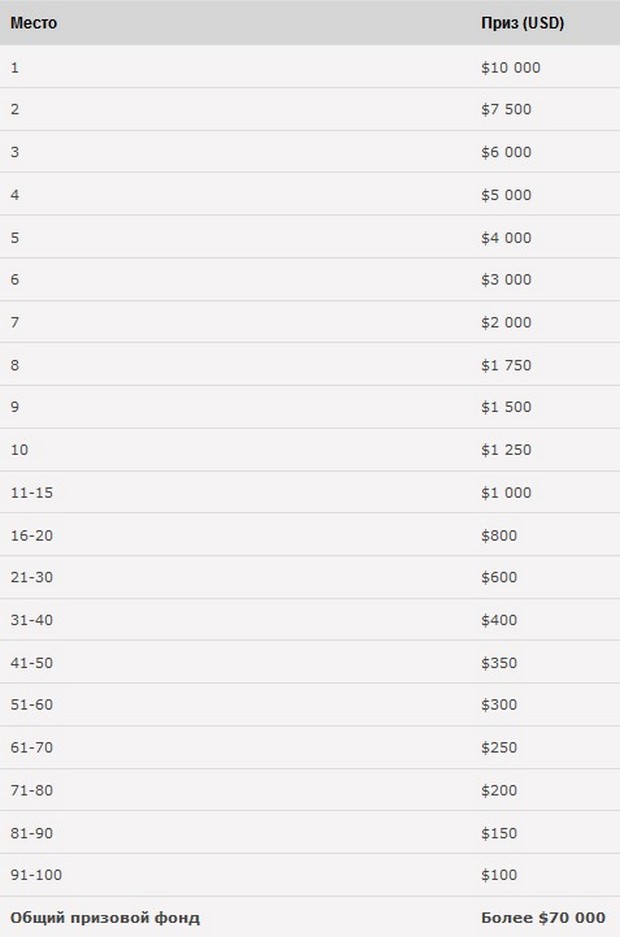This screenshot has height=937, width=620.
Task: Click the $1 750 prize amount
Action: pos(506,365)
